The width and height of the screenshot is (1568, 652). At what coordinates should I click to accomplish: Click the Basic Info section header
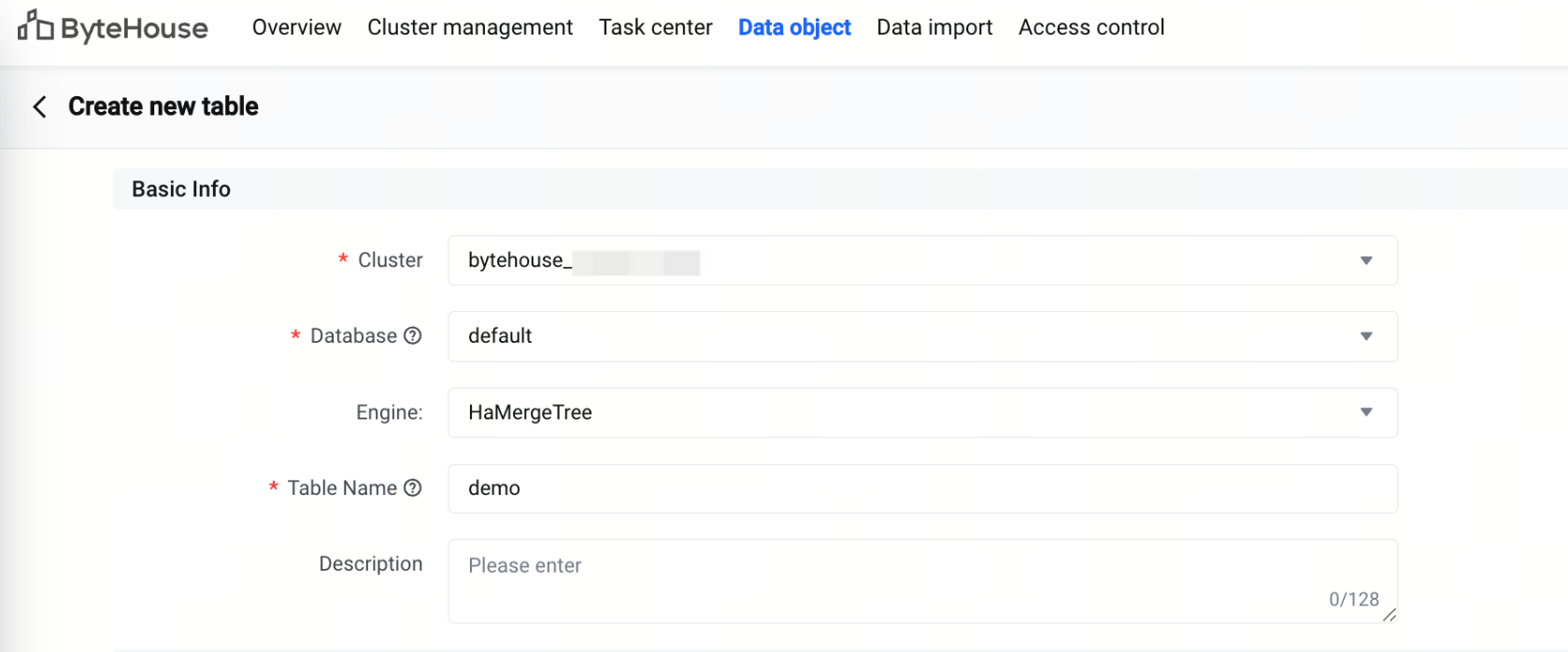[181, 190]
